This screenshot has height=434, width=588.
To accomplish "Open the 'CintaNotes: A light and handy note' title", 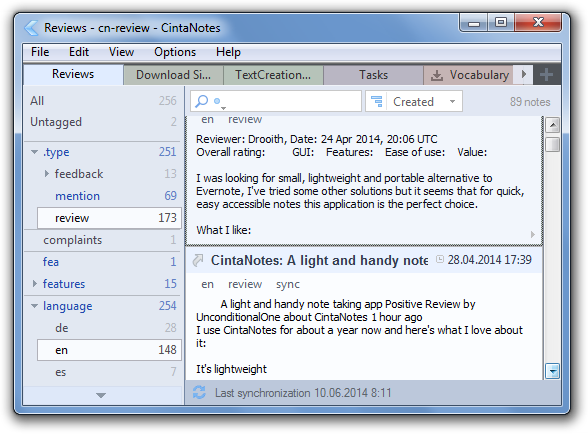I will [x=319, y=260].
